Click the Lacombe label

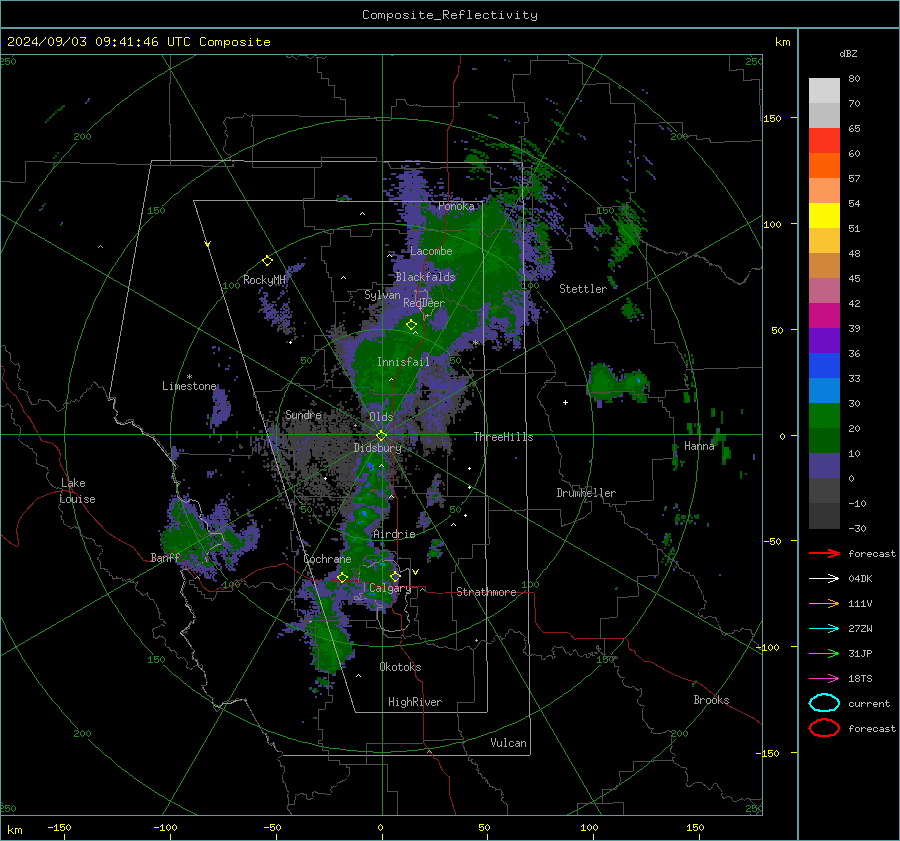point(431,251)
